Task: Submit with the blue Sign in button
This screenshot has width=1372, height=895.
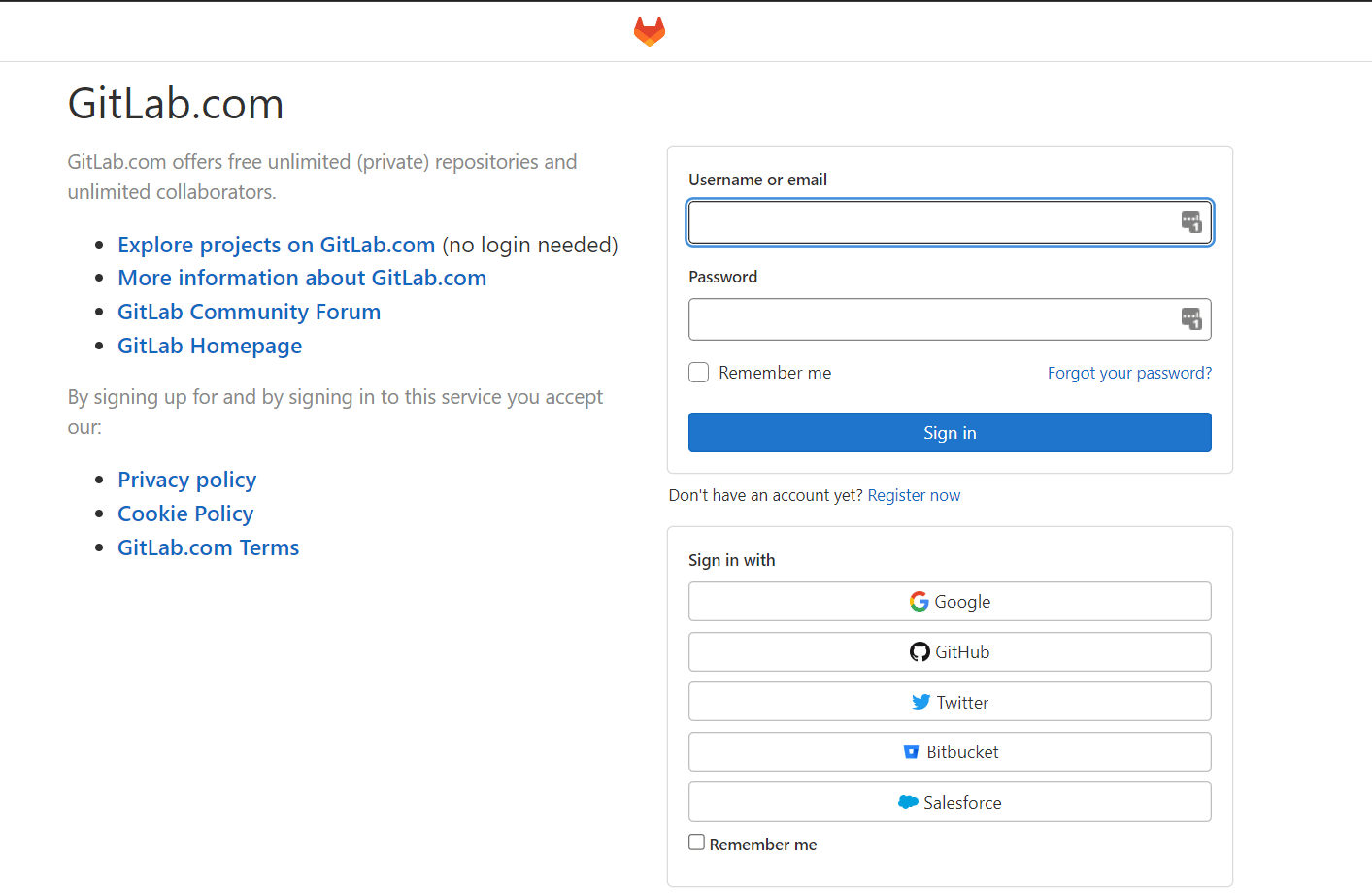Action: point(950,433)
